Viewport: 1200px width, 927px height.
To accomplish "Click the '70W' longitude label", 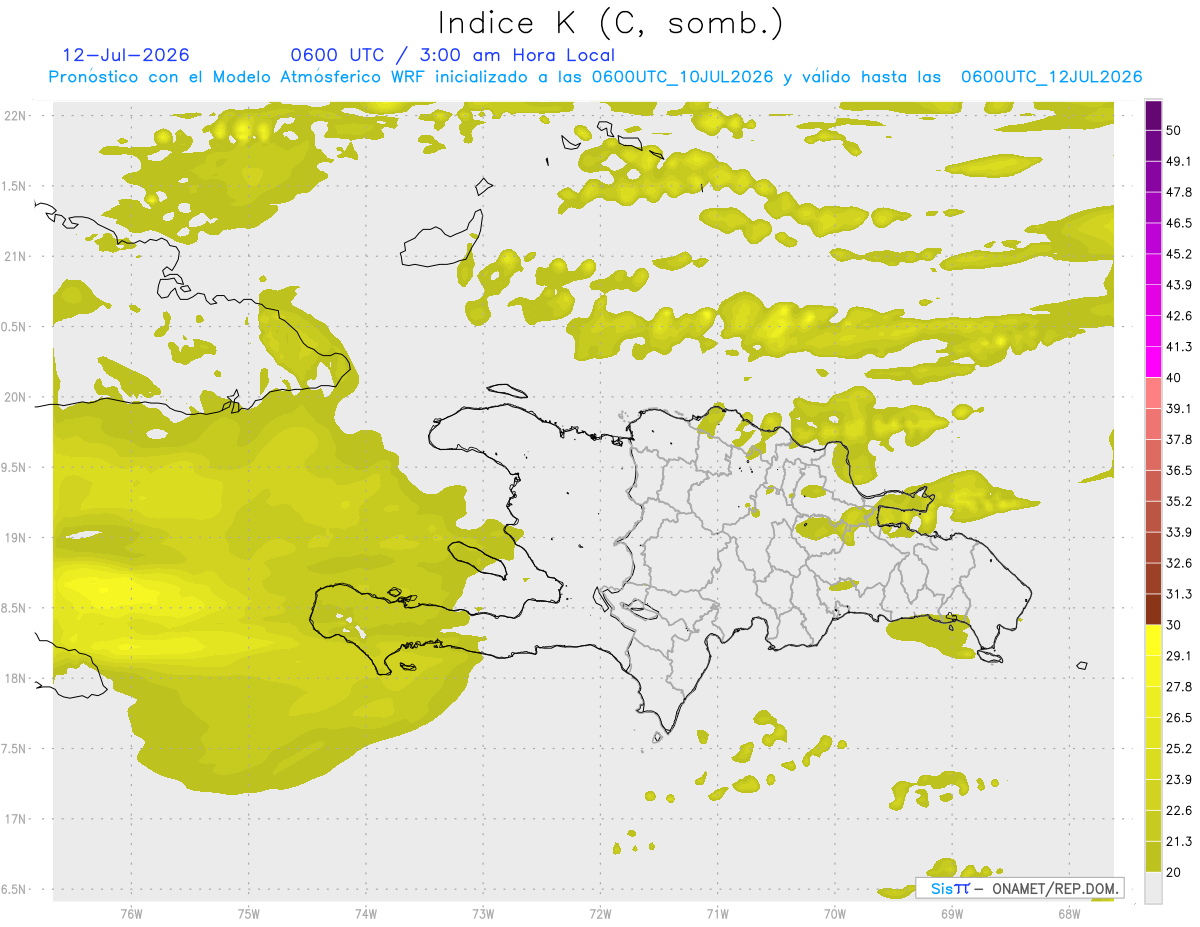I will coord(835,914).
